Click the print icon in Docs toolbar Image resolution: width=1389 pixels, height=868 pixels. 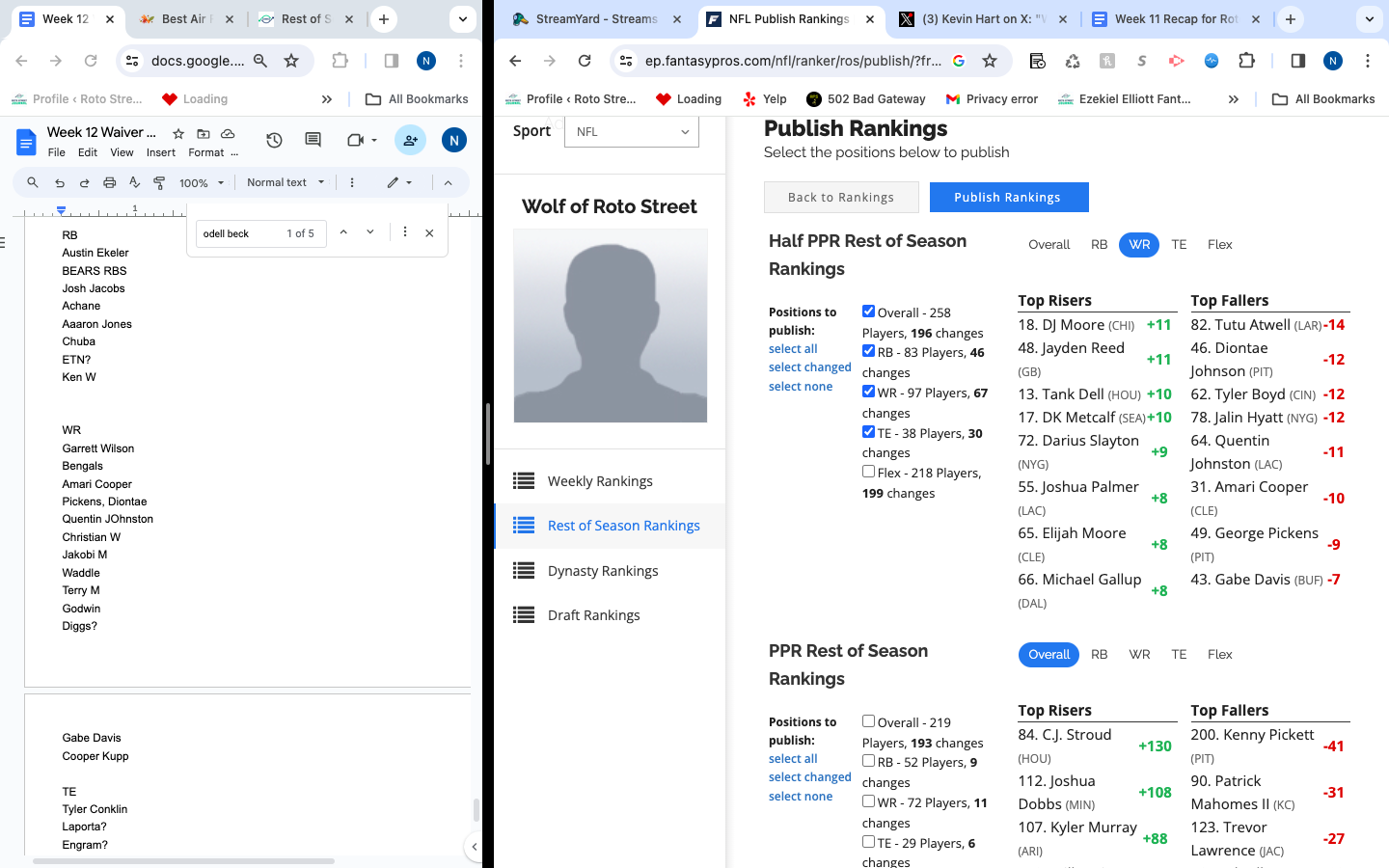(x=109, y=182)
